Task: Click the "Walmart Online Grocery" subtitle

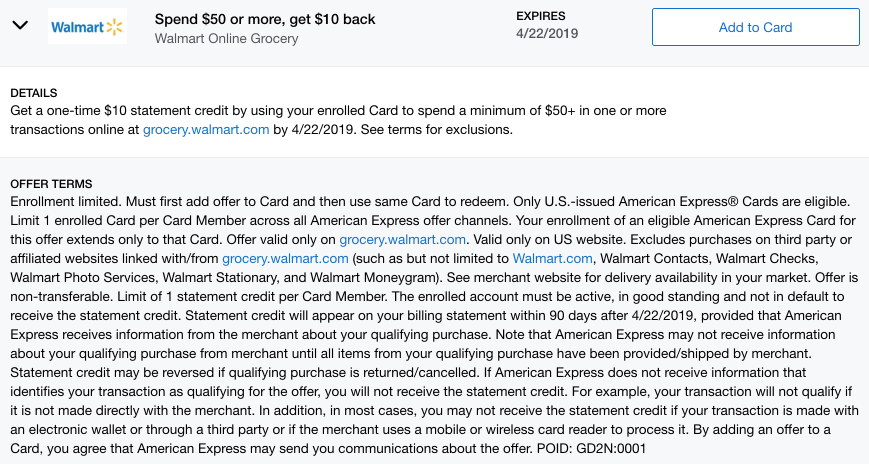Action: 227,38
